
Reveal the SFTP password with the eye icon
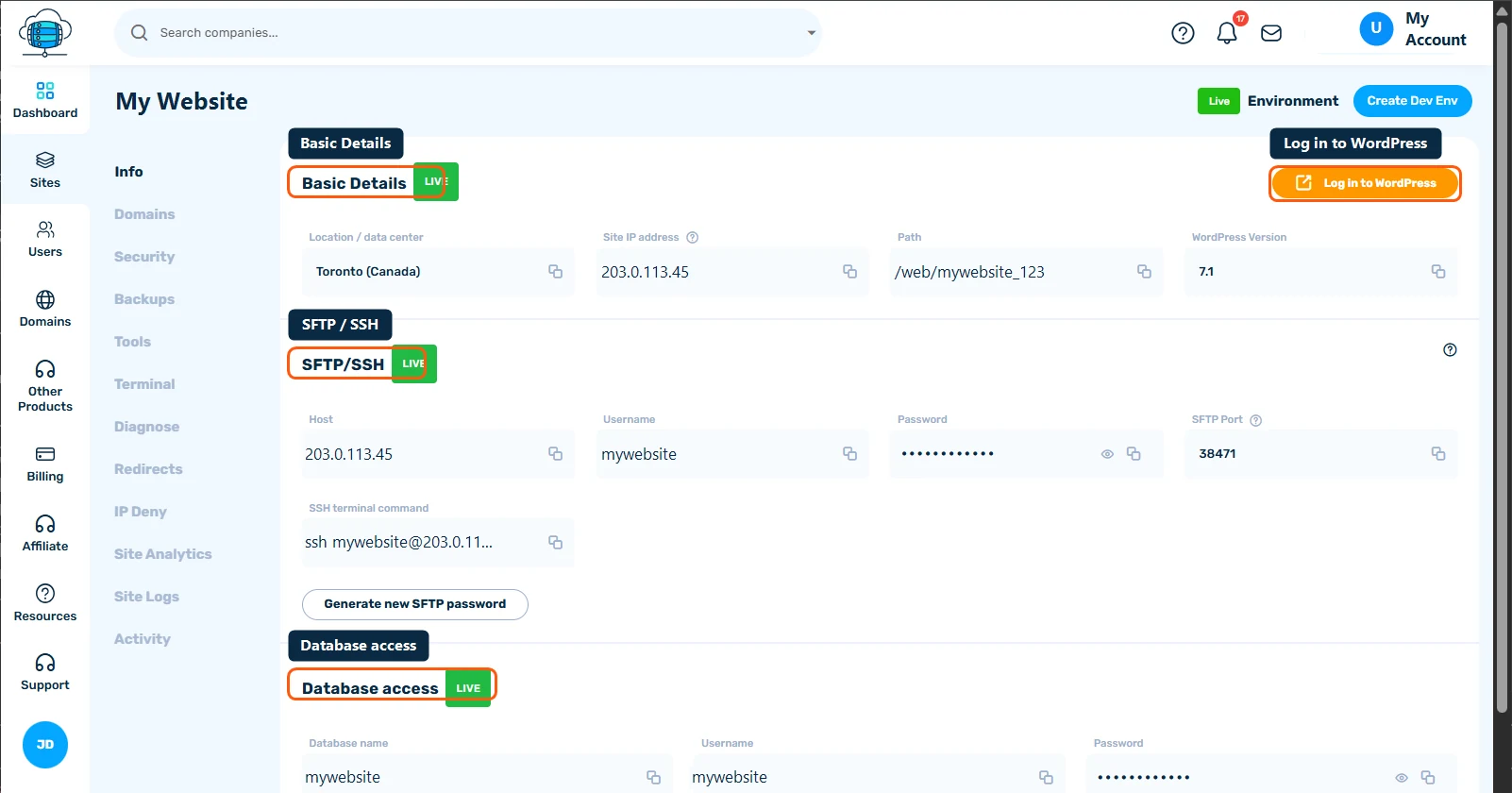(x=1107, y=454)
